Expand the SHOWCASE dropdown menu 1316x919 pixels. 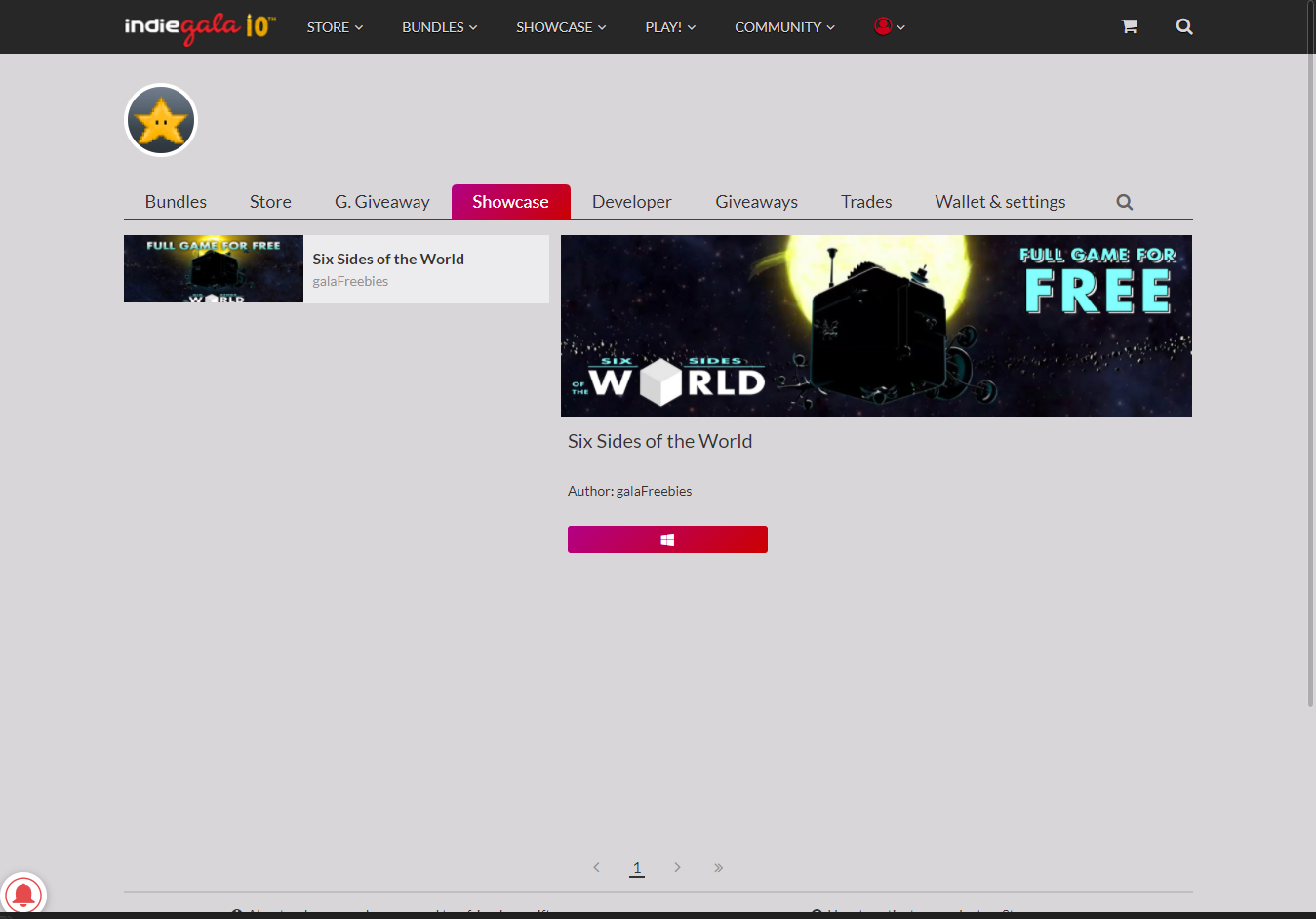[x=561, y=27]
